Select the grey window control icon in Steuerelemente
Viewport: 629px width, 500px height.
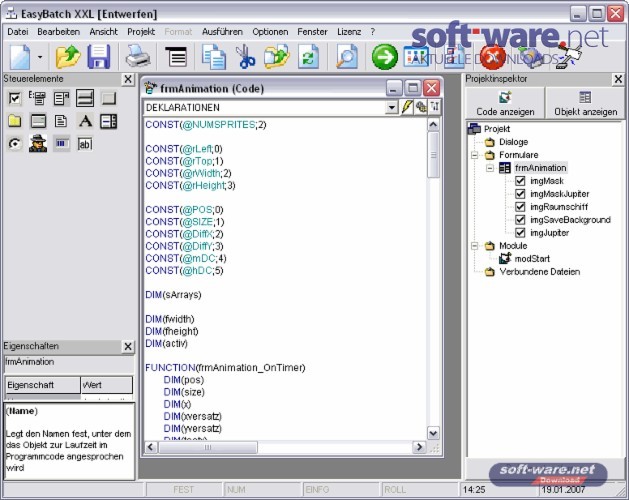tap(38, 121)
